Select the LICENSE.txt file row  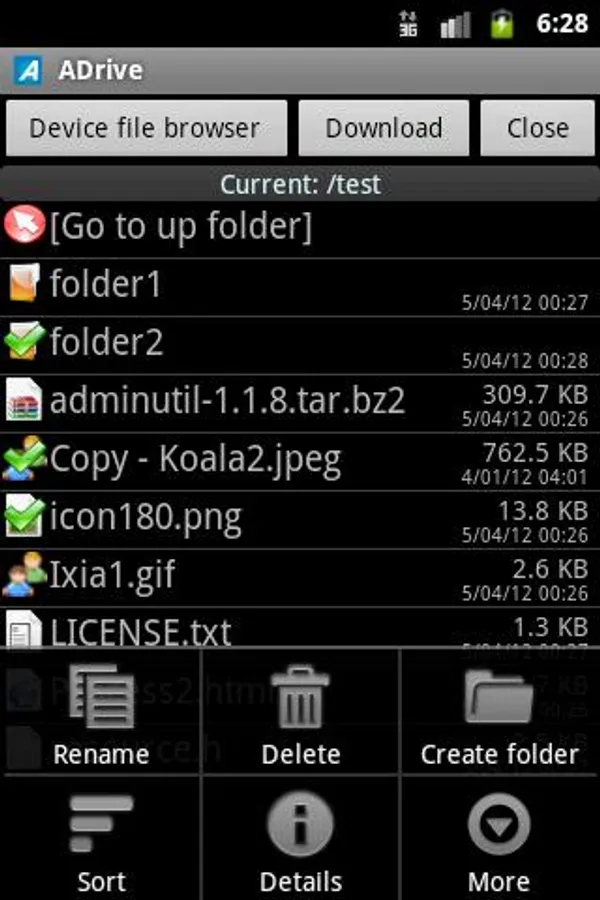tap(300, 628)
